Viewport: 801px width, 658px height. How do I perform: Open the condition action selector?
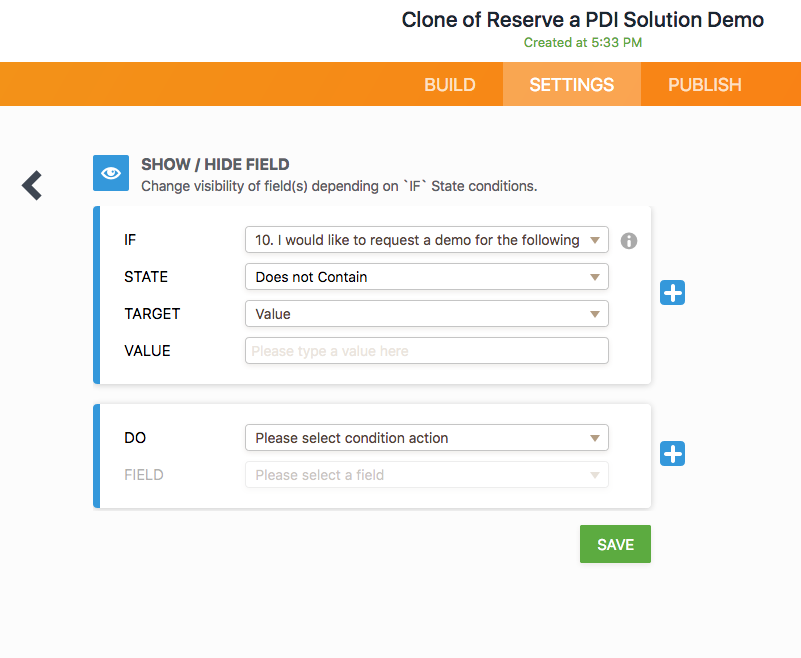[426, 437]
